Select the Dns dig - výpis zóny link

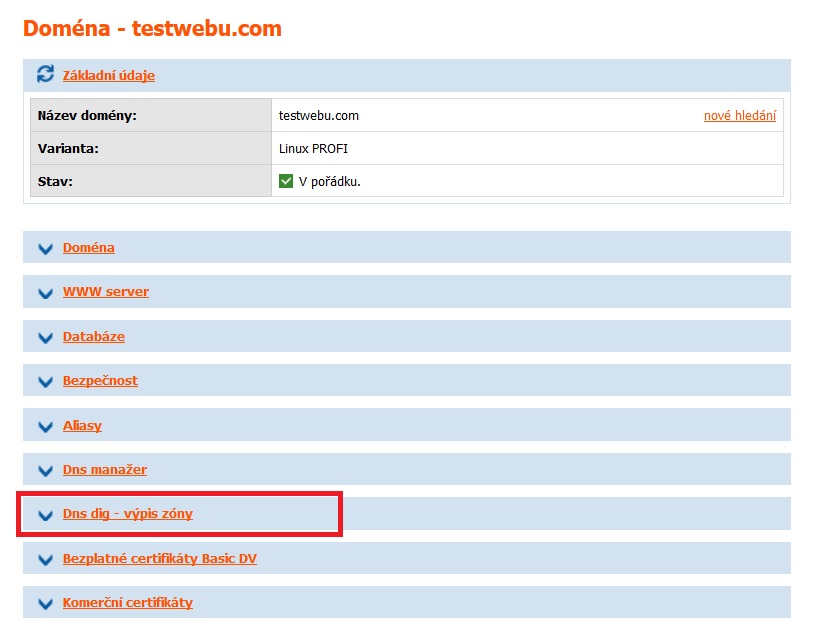coord(127,514)
